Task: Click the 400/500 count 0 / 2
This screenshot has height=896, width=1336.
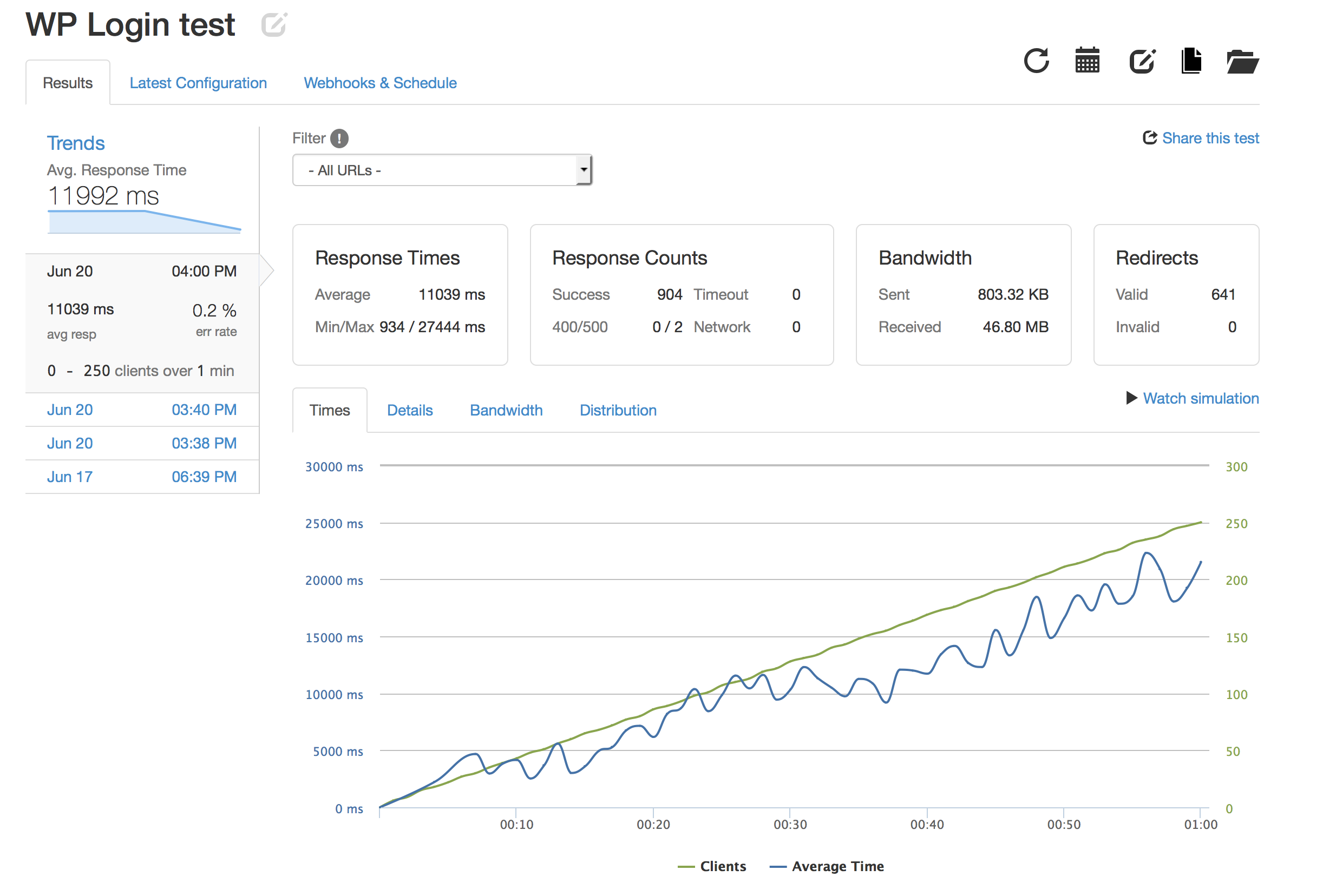Action: 667,327
